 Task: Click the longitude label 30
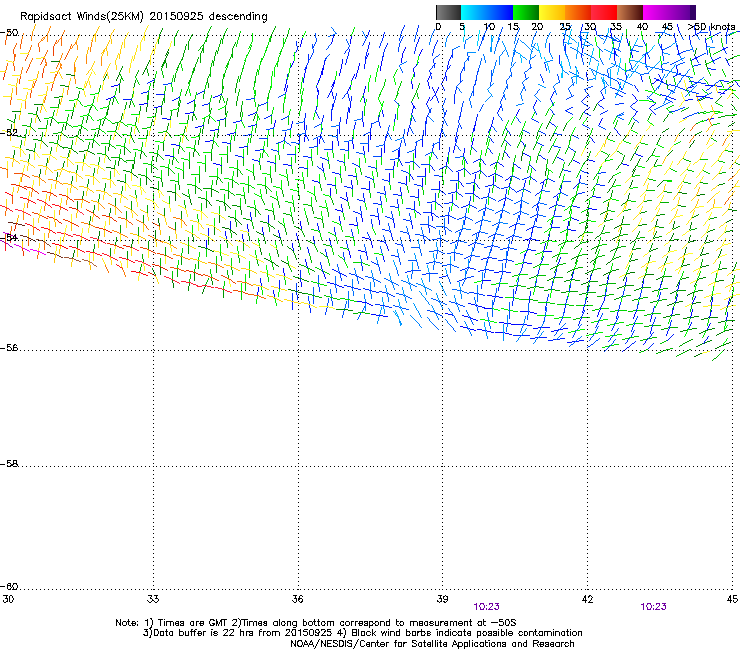click(x=8, y=599)
